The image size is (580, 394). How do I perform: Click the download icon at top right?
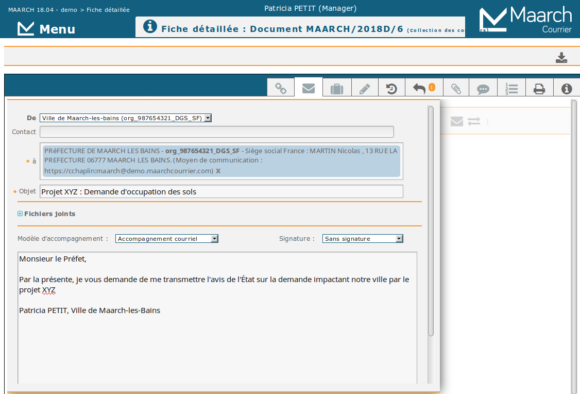(562, 58)
